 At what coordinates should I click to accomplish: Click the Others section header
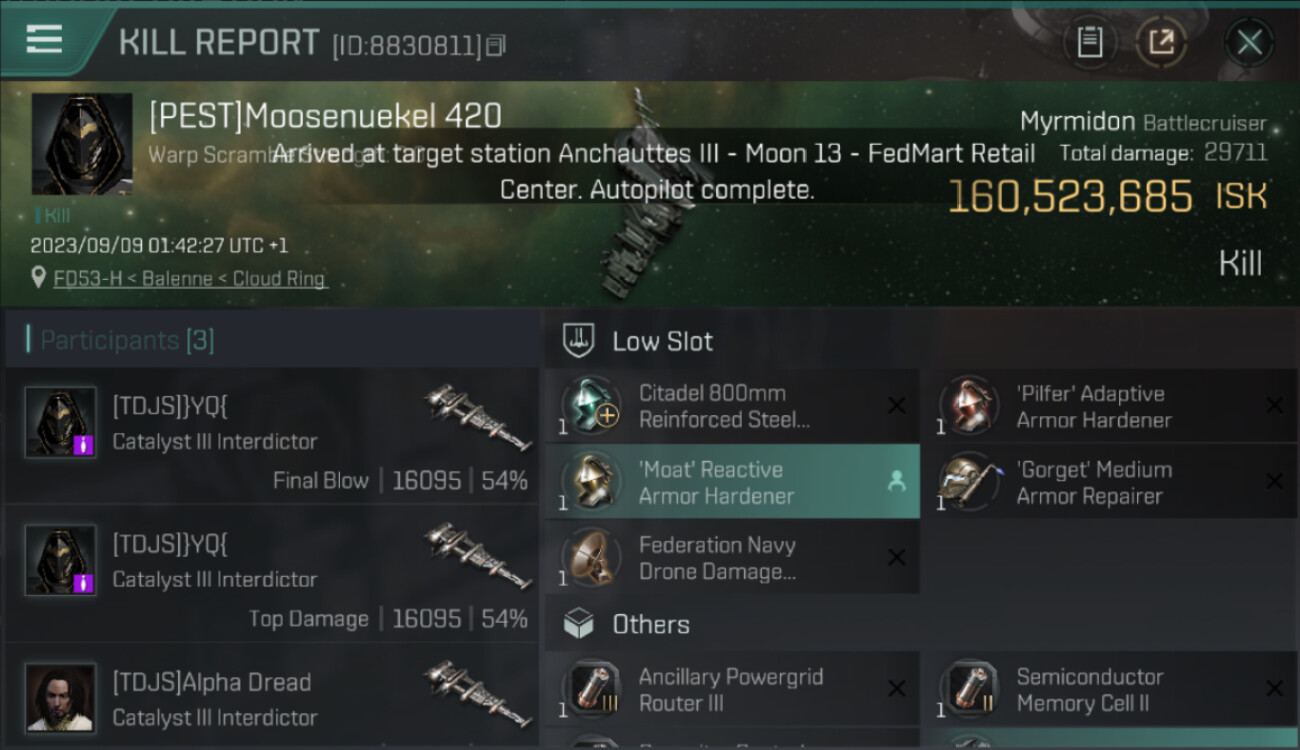point(650,625)
